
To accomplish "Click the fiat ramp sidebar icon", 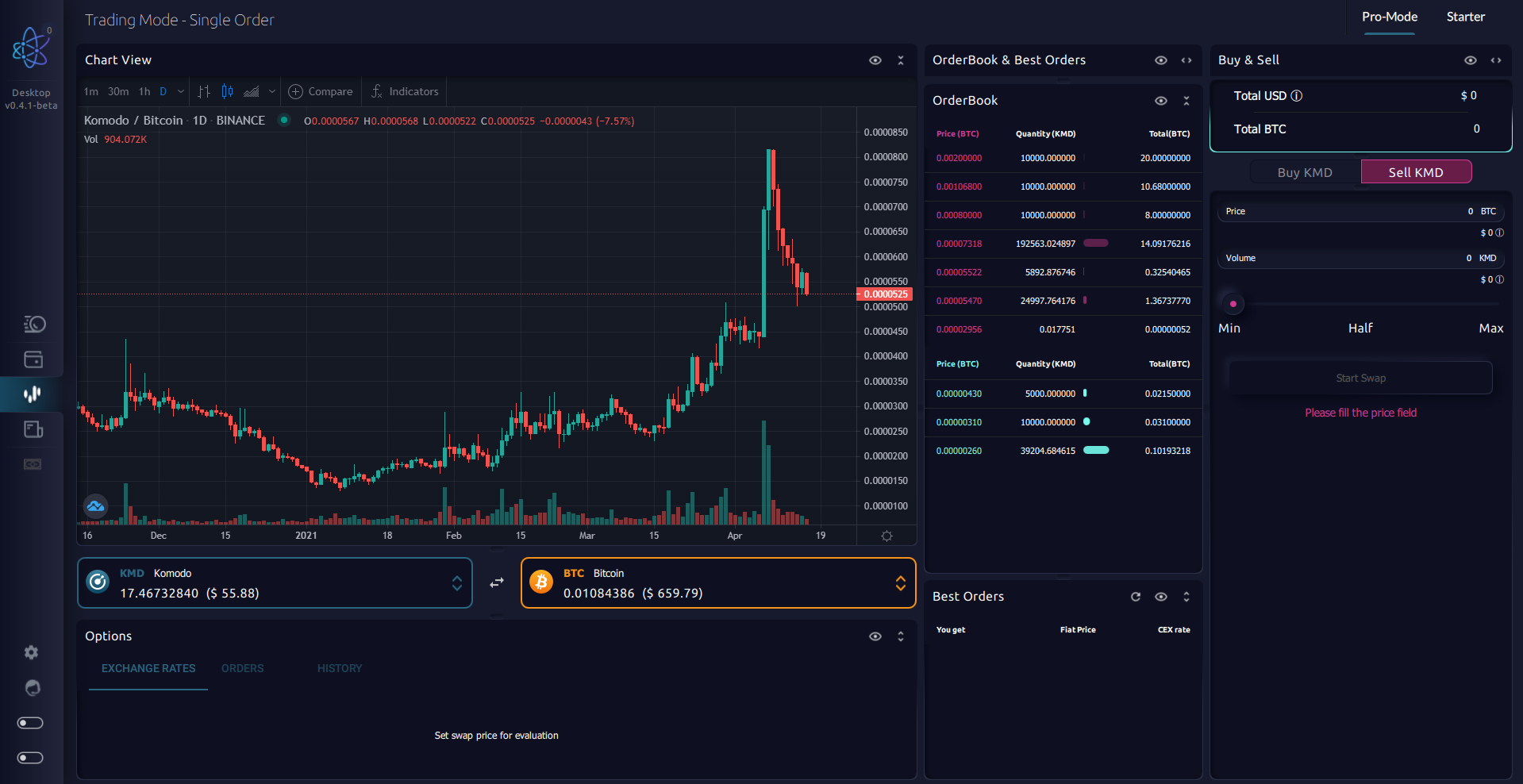I will [33, 464].
